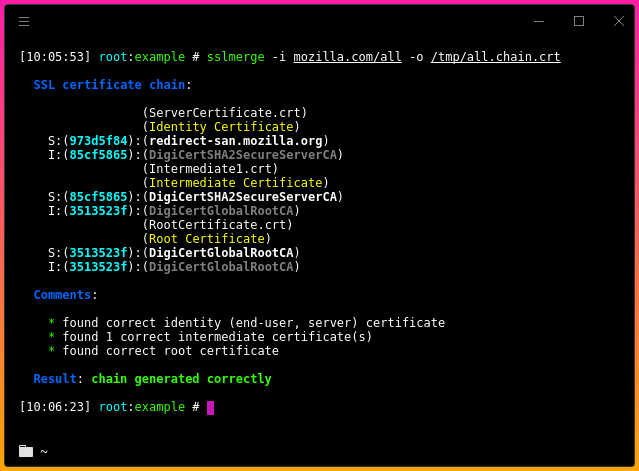Click redirect-san.mozilla.org subject name
This screenshot has height=471, width=639.
tap(236, 141)
